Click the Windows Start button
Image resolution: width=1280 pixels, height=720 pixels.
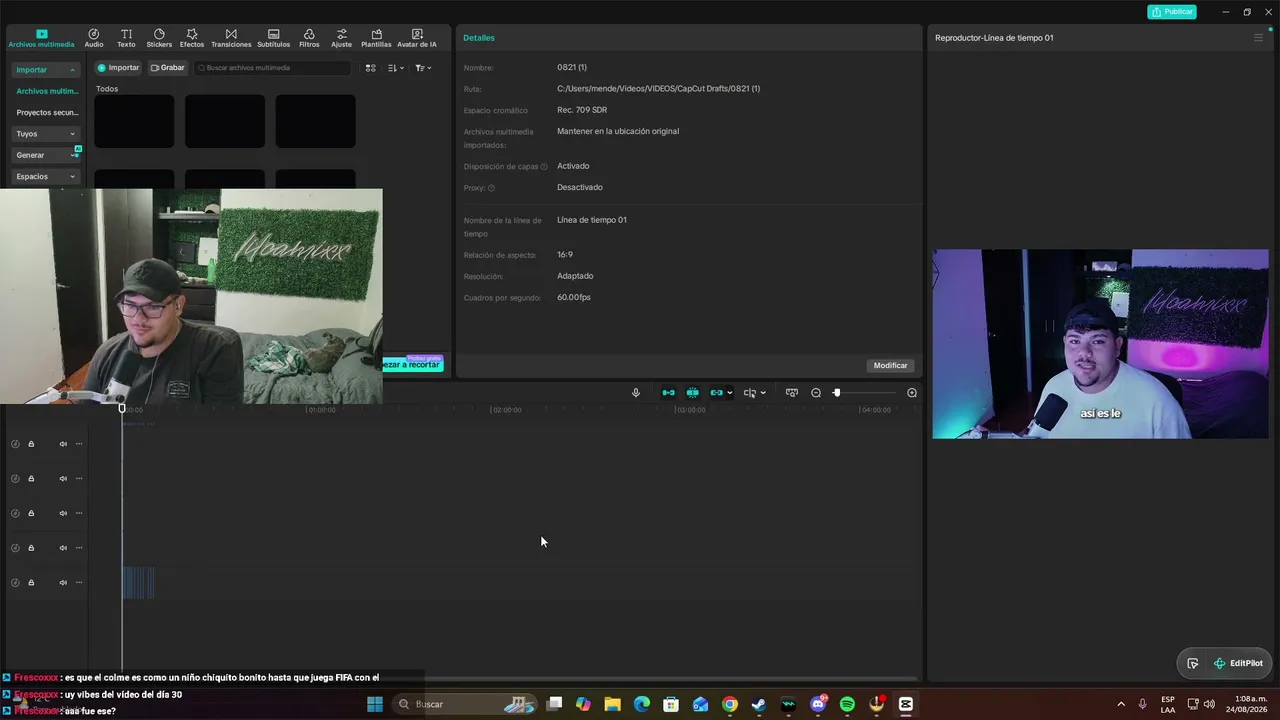pyautogui.click(x=375, y=704)
